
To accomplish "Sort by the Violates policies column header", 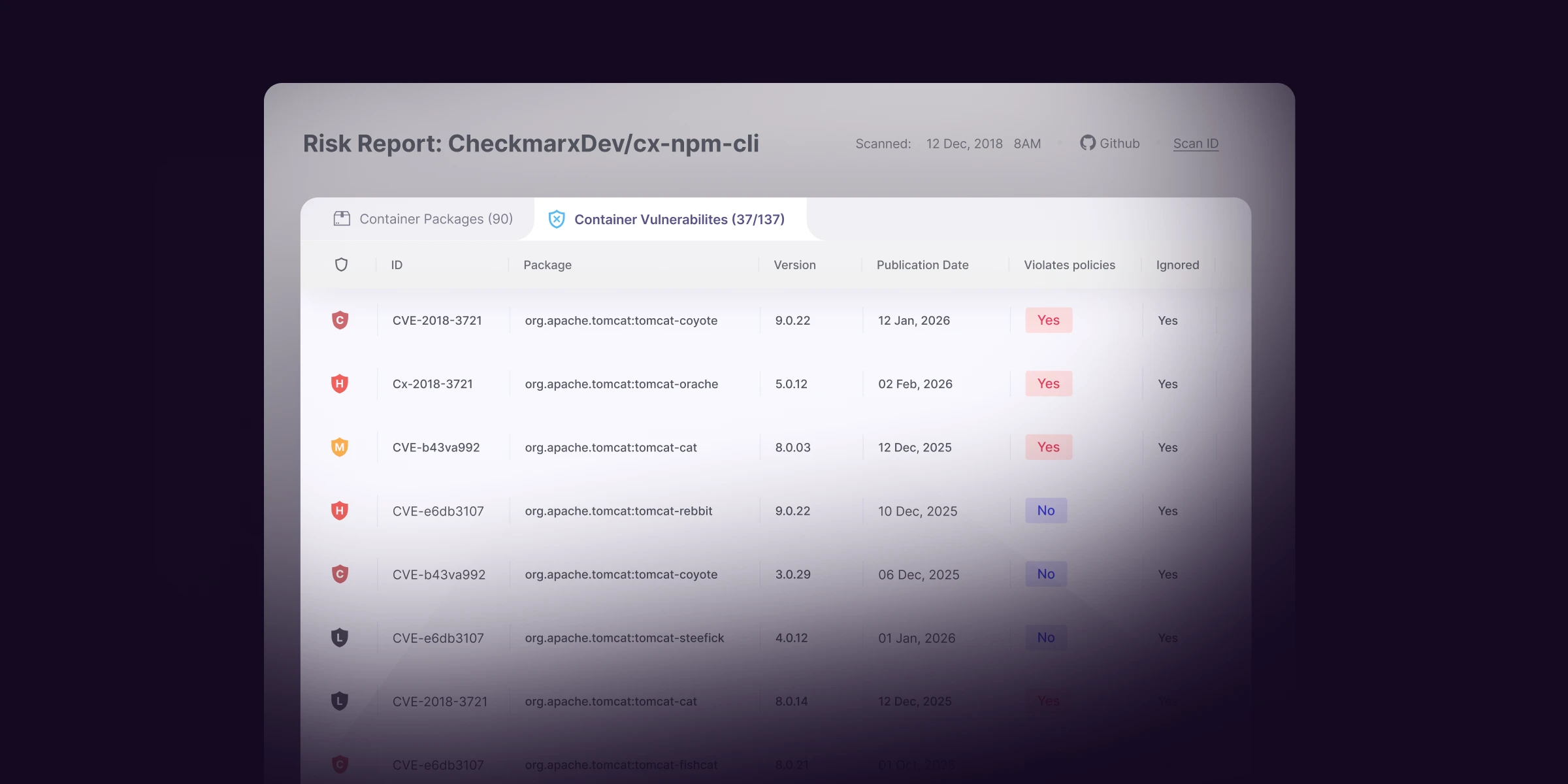I will [x=1070, y=265].
